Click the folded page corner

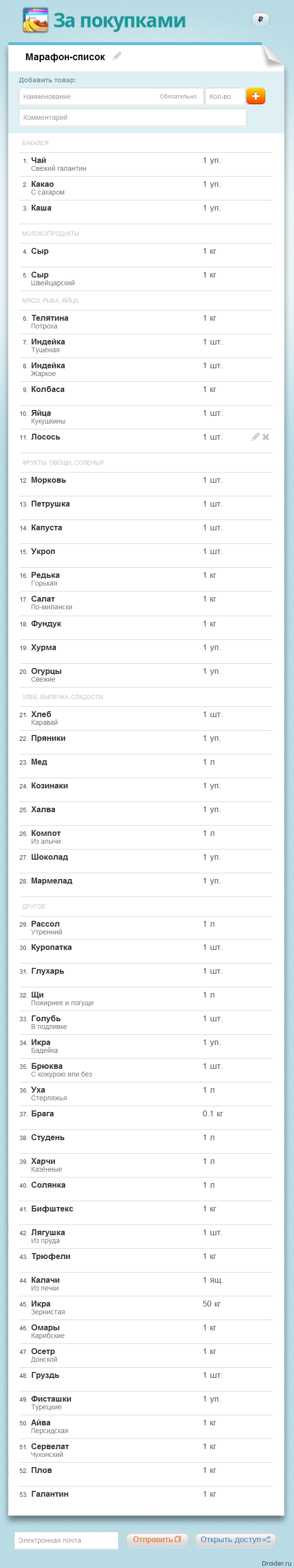(x=273, y=55)
